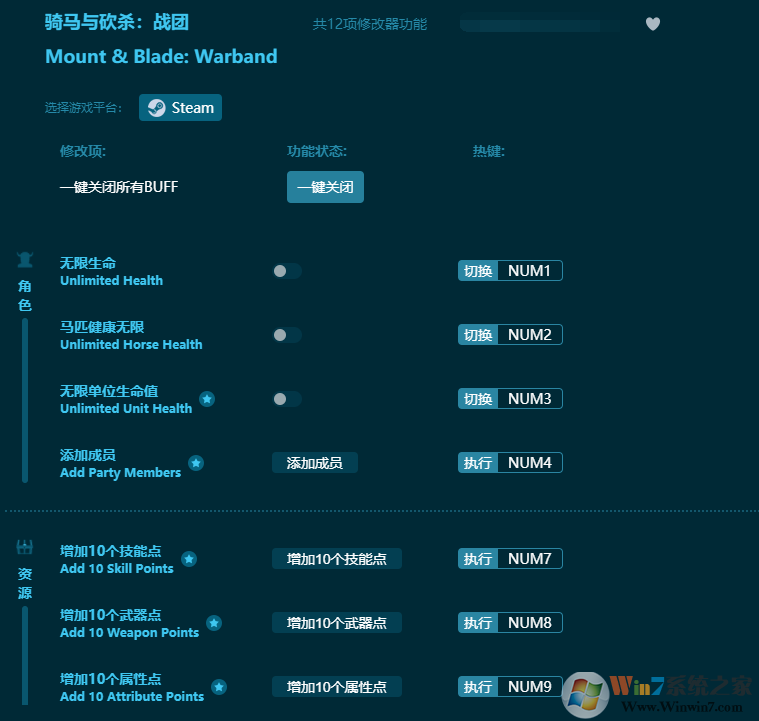Image resolution: width=759 pixels, height=721 pixels.
Task: Click the NUM7 hotkey field
Action: pos(530,558)
